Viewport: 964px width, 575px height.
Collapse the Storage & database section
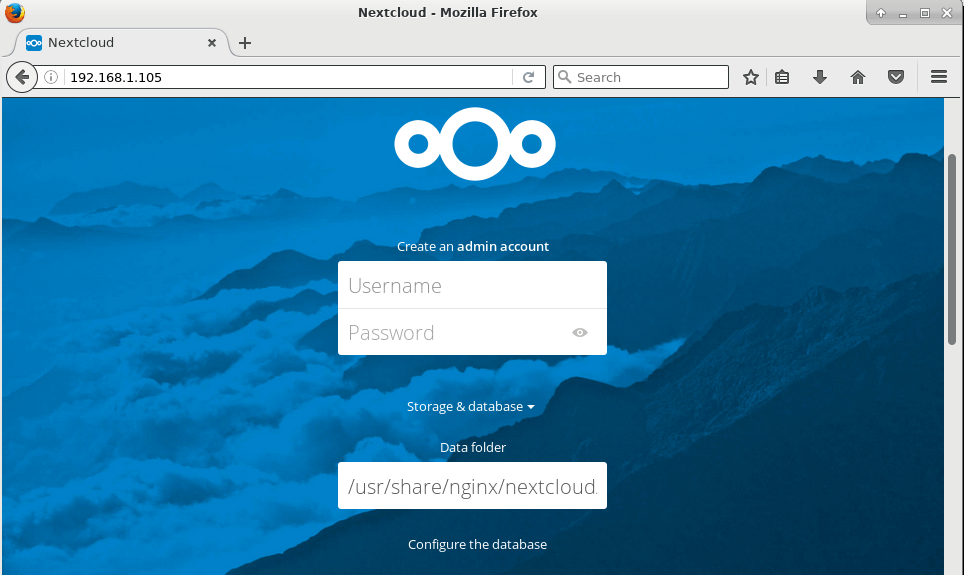click(x=471, y=407)
